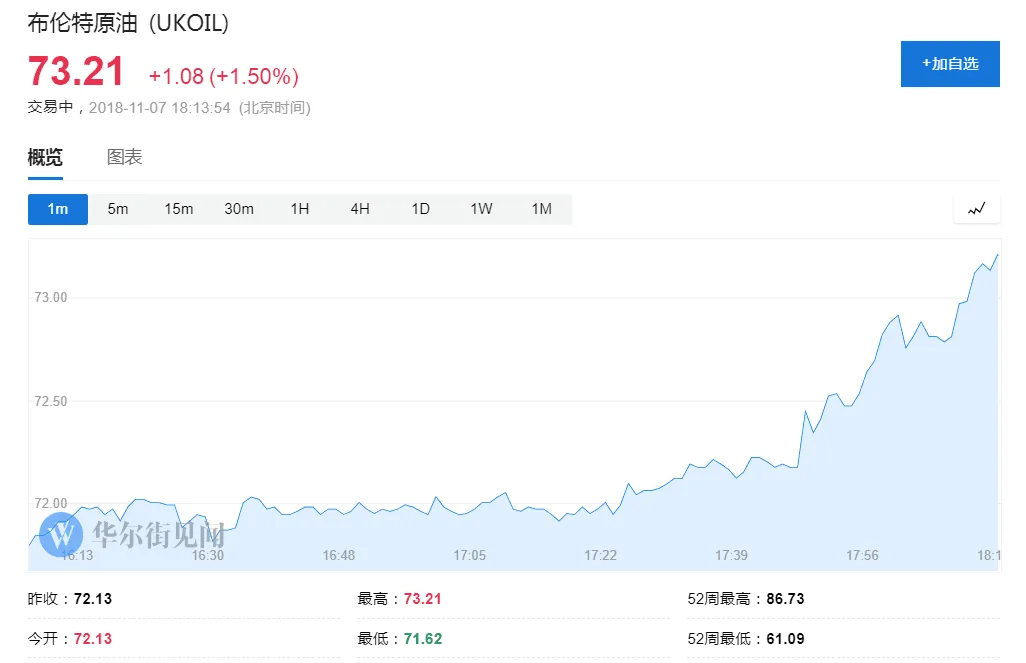The height and width of the screenshot is (663, 1026).
Task: Click the 52周最高 86.73 value
Action: (785, 599)
